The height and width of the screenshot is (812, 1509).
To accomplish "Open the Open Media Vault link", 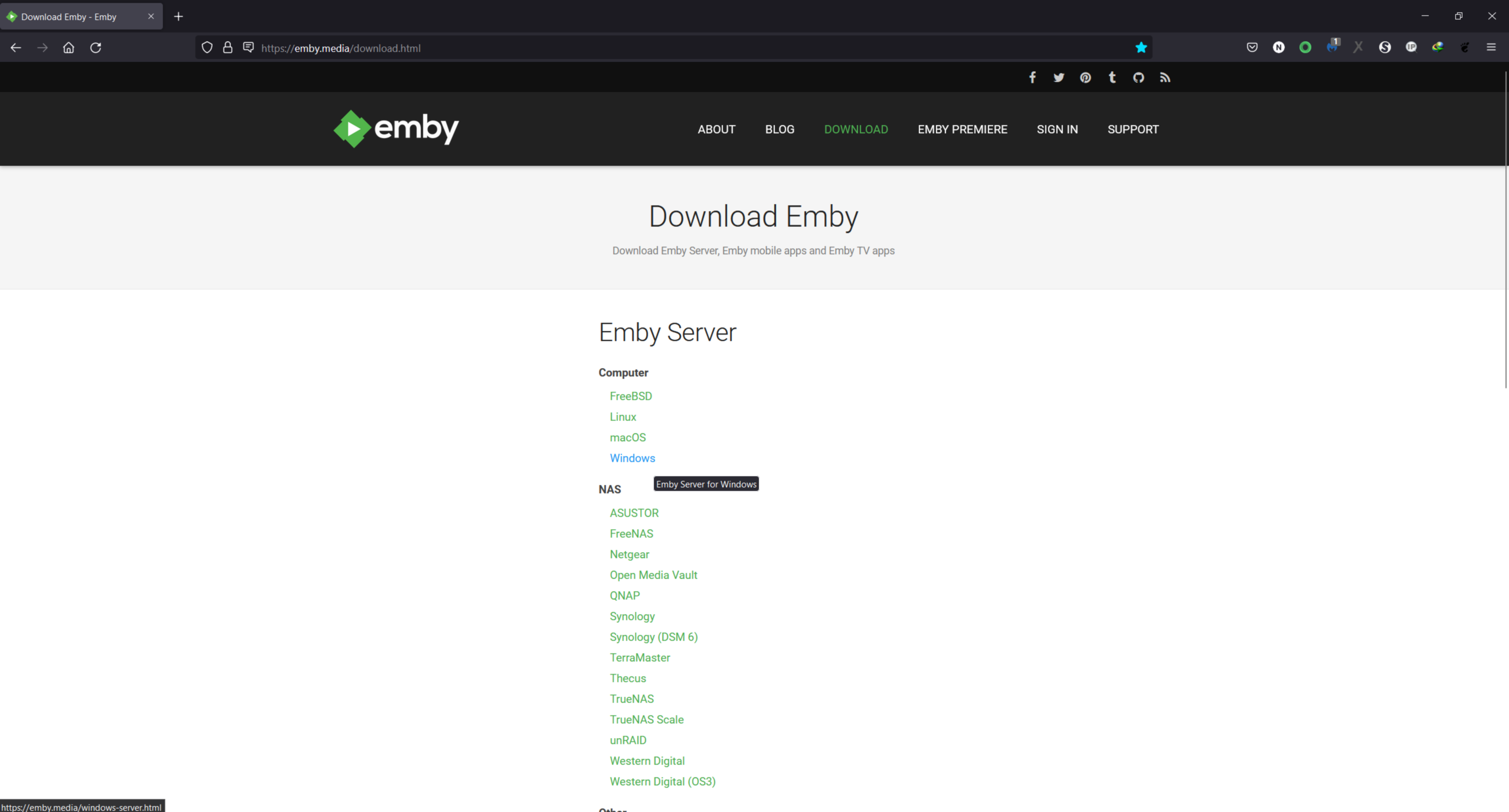I will point(653,575).
